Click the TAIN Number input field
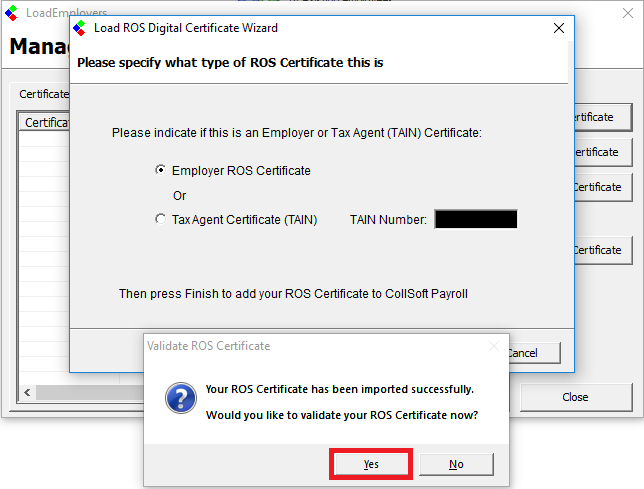Image resolution: width=644 pixels, height=489 pixels. click(x=476, y=220)
